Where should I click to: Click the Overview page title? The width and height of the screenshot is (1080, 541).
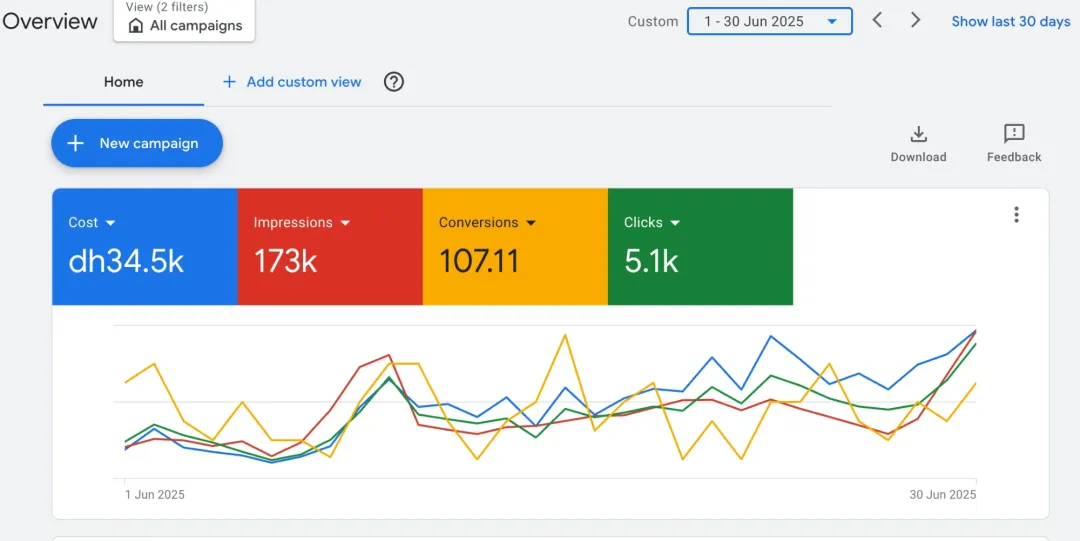coord(50,21)
